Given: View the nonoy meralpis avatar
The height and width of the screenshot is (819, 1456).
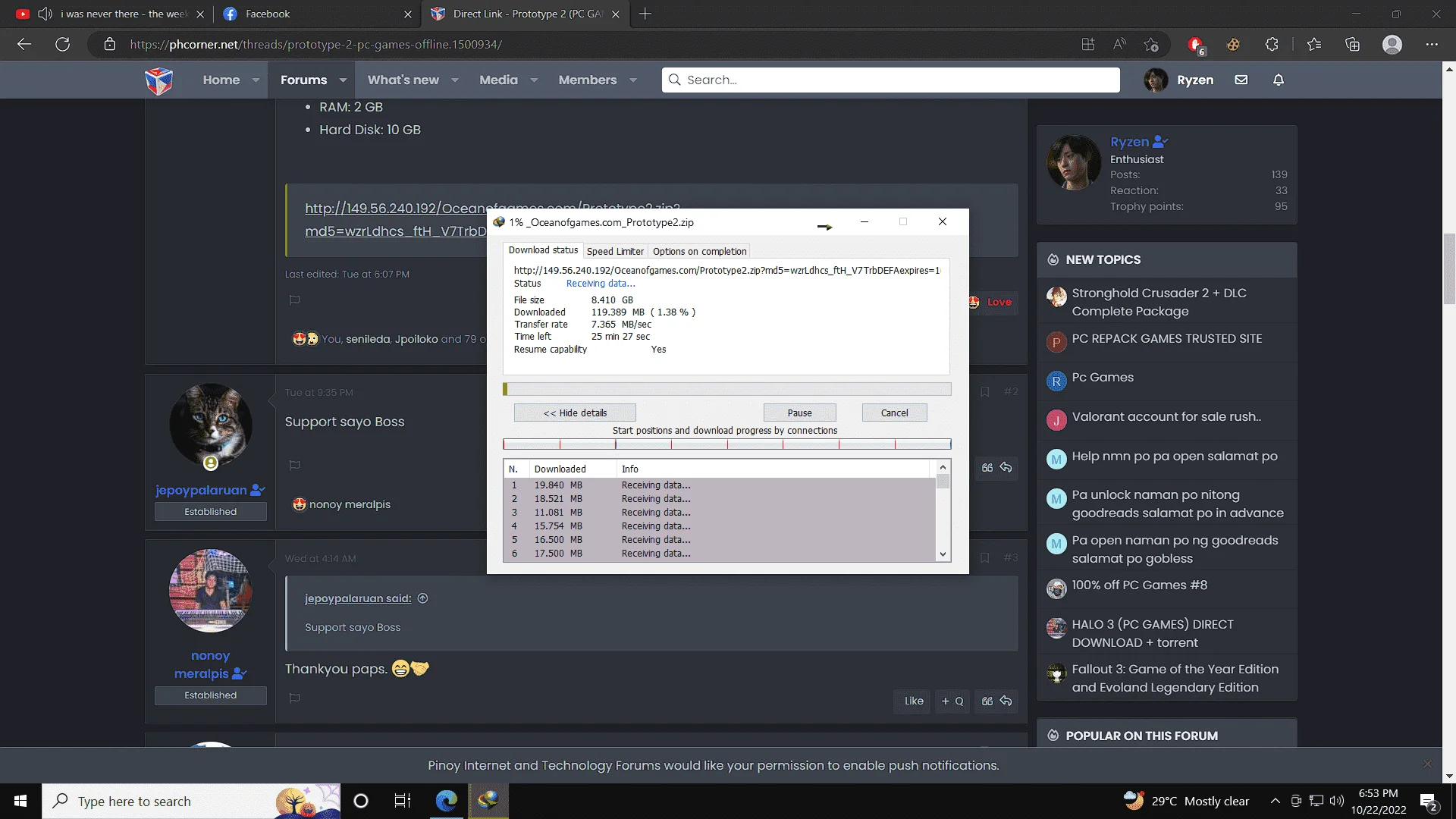Looking at the screenshot, I should [x=210, y=591].
